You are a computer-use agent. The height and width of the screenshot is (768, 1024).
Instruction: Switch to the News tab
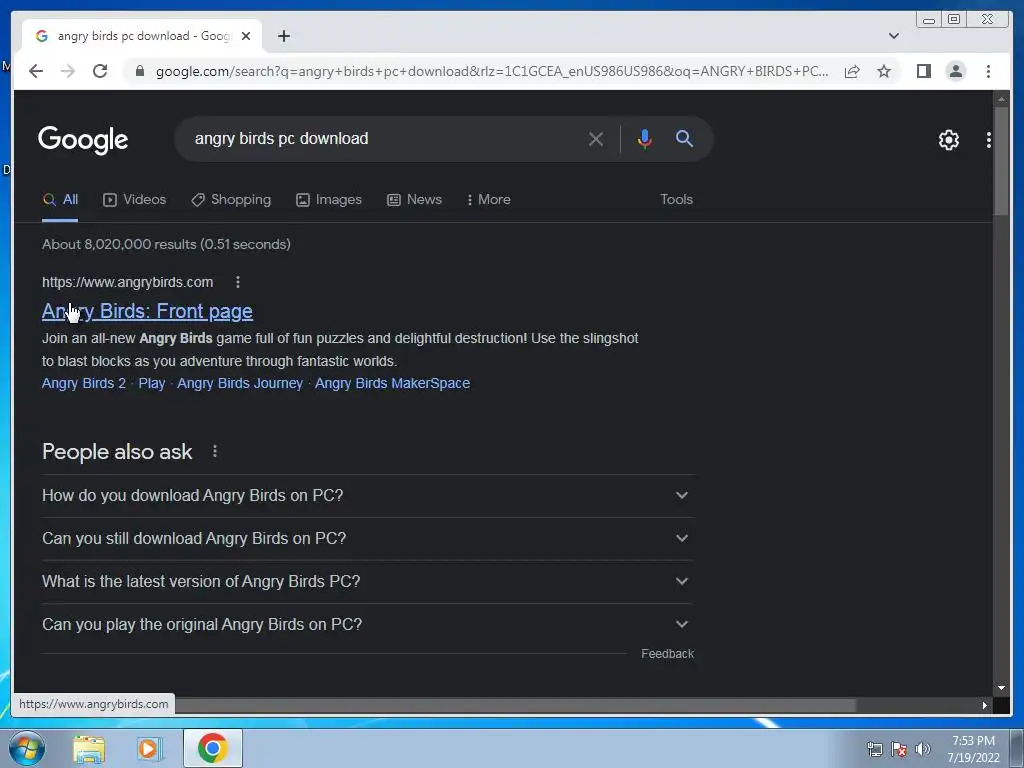click(414, 200)
